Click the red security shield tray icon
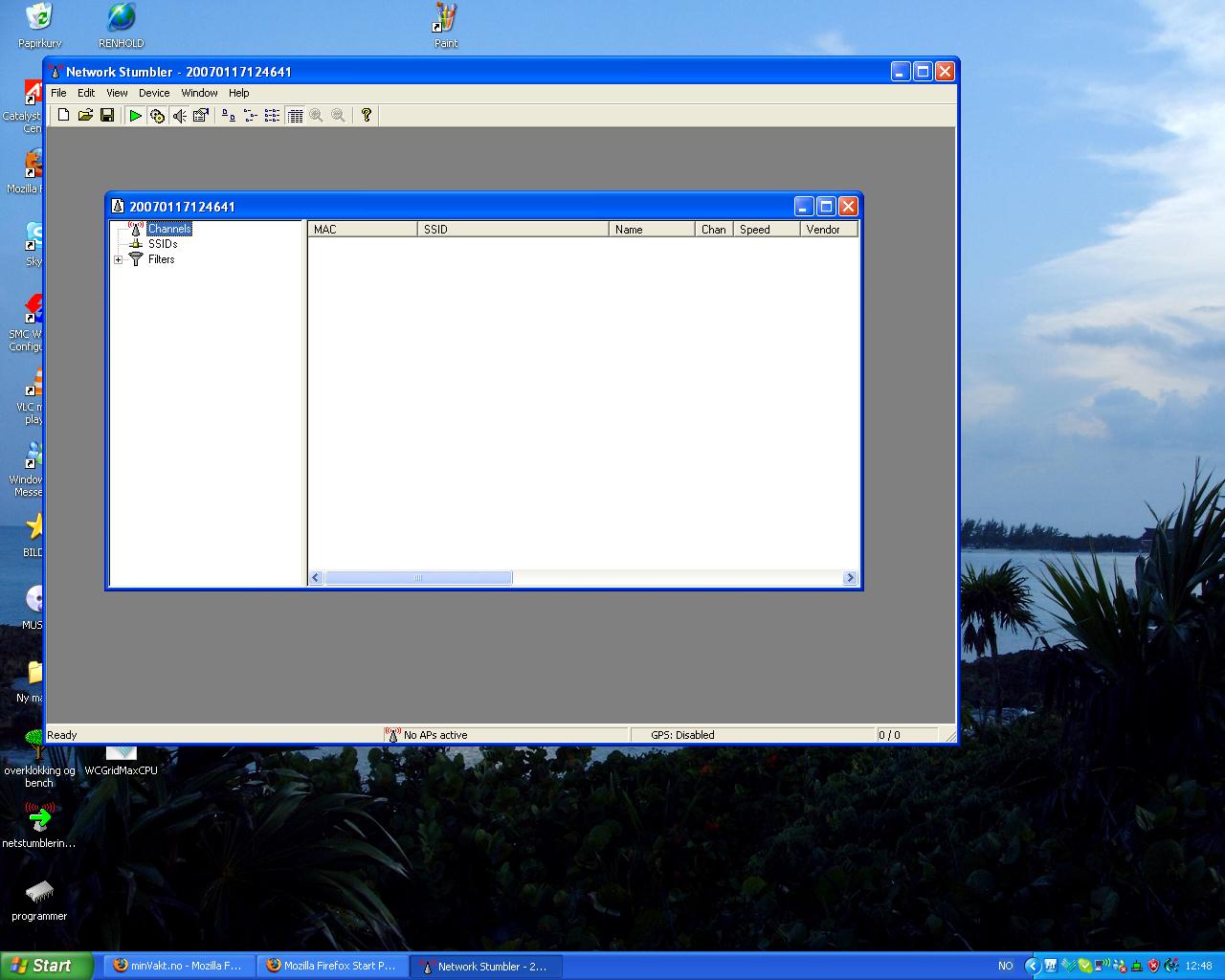 (x=1153, y=966)
